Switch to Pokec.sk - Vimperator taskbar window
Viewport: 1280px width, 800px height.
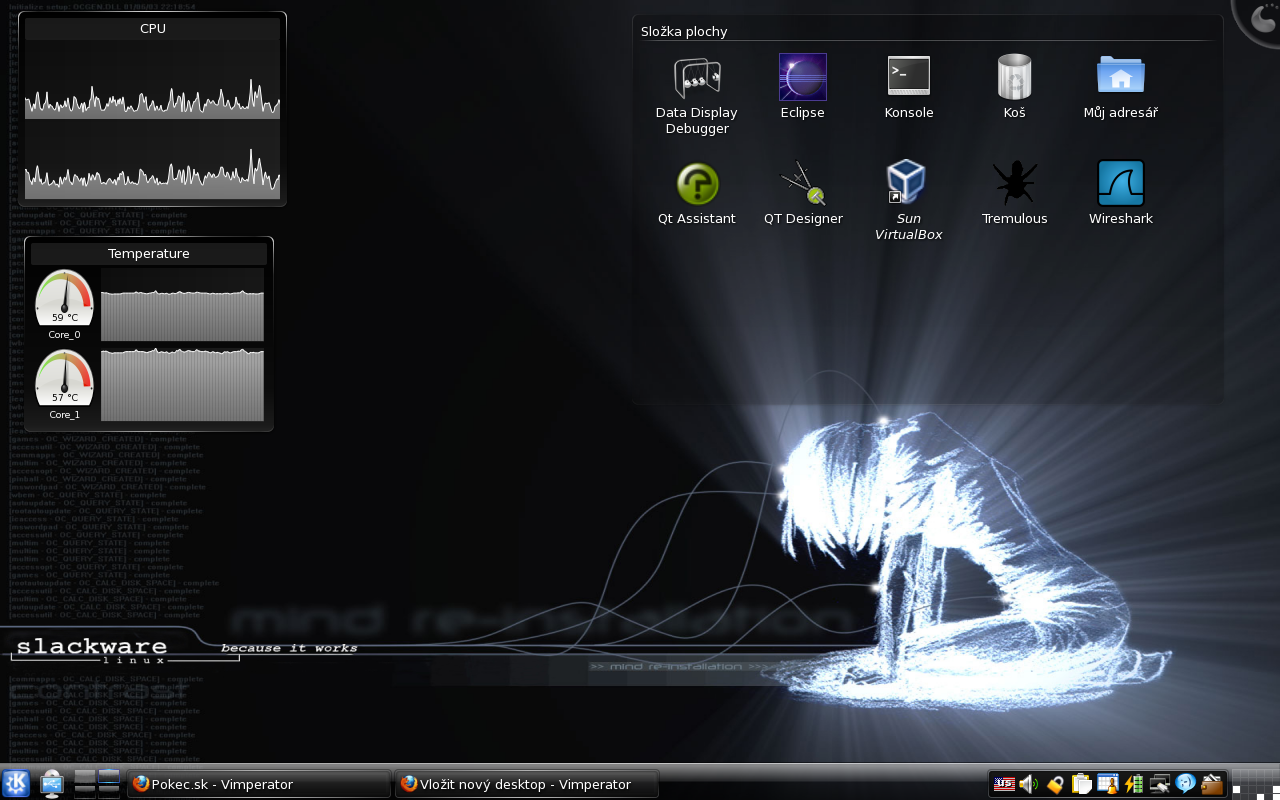click(259, 784)
